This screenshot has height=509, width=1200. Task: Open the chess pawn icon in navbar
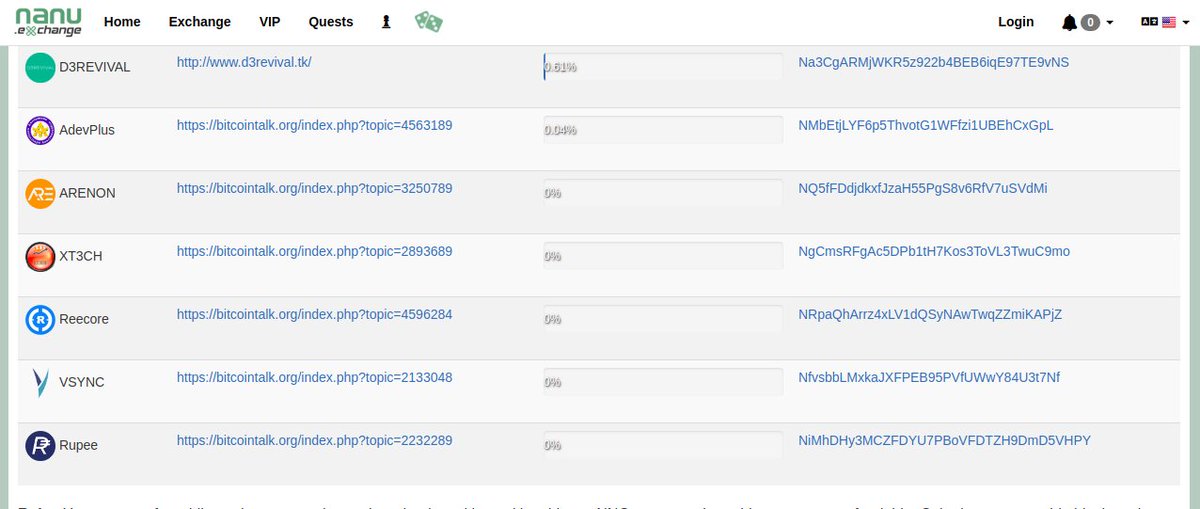pos(386,21)
